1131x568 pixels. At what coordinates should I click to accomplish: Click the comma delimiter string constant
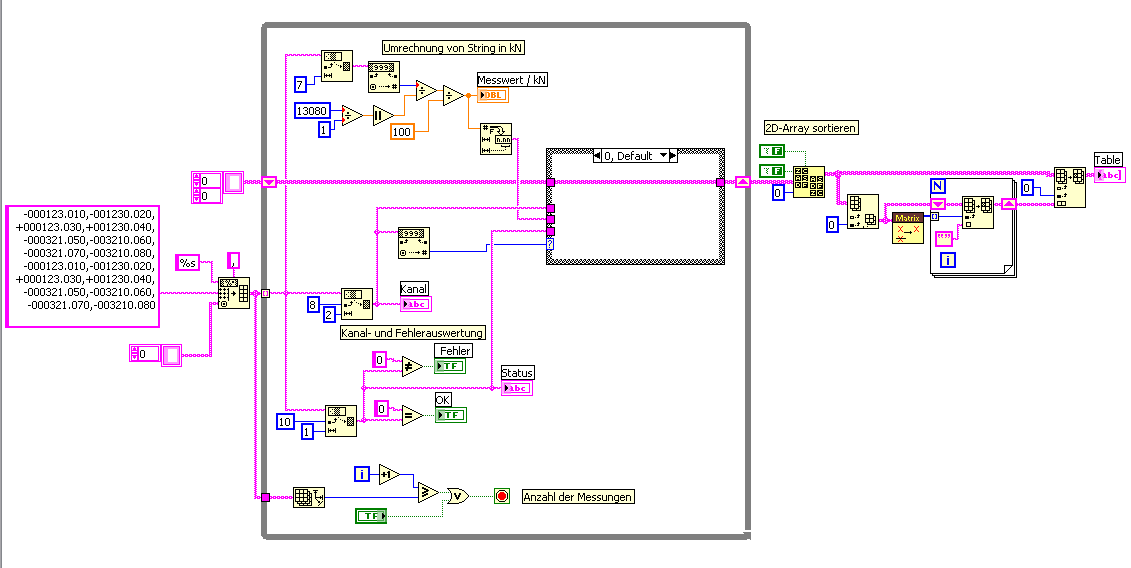233,261
